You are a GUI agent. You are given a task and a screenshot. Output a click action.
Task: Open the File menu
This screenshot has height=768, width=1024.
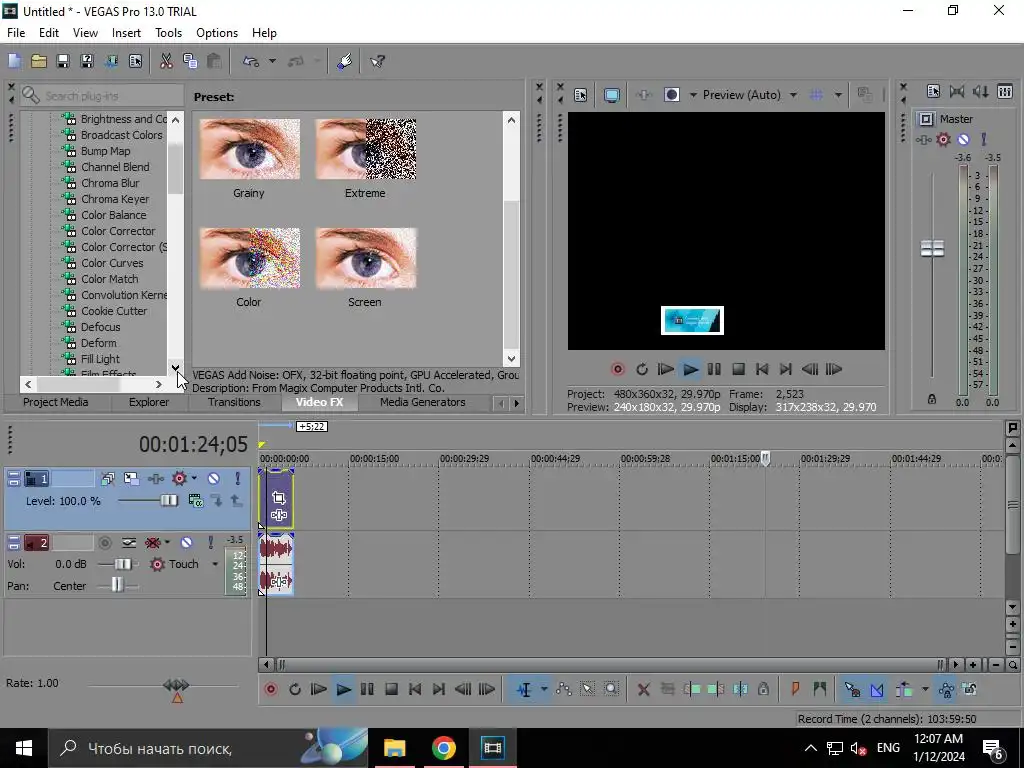pyautogui.click(x=16, y=33)
